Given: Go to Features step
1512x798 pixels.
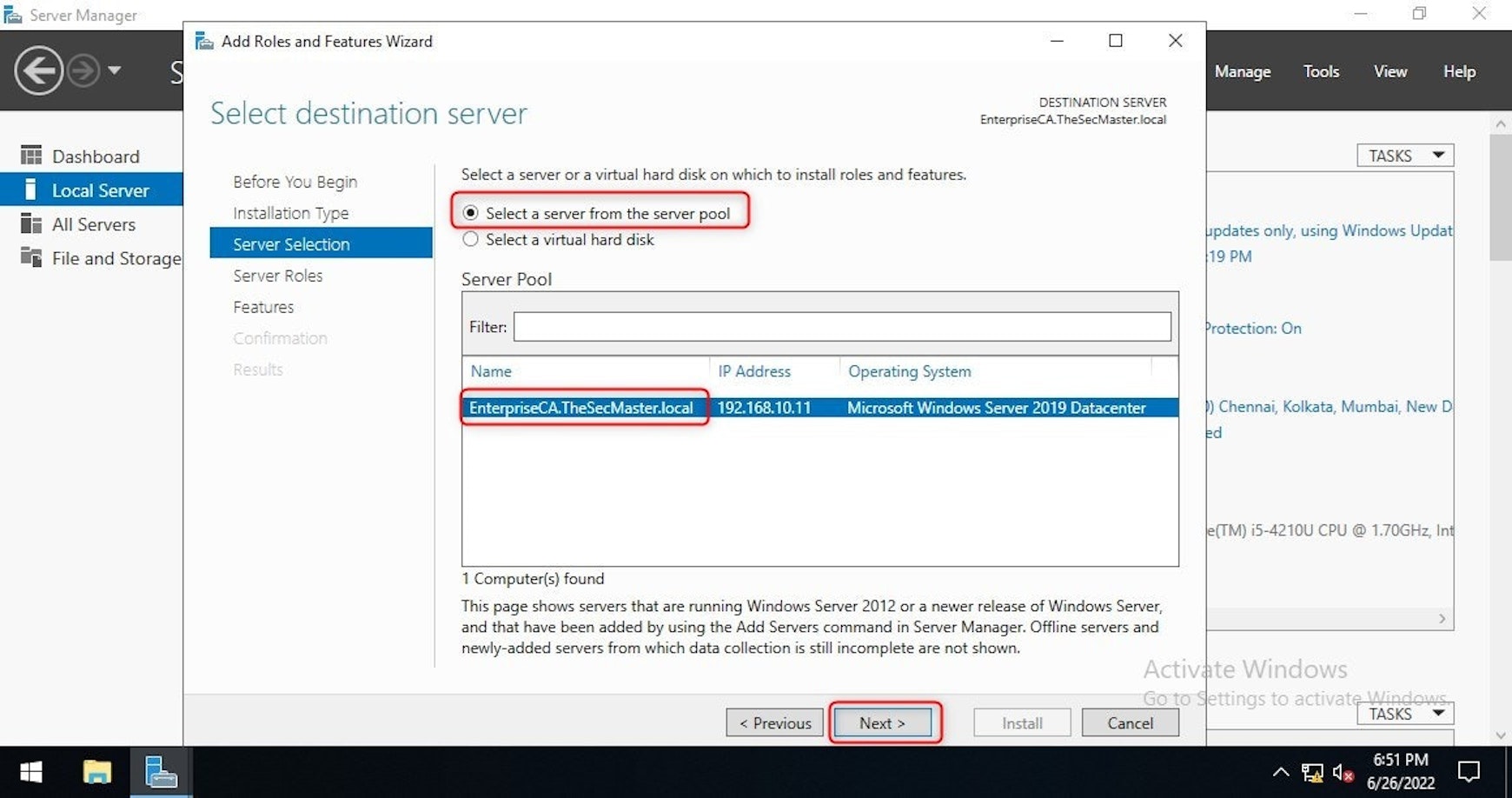Looking at the screenshot, I should [x=263, y=307].
